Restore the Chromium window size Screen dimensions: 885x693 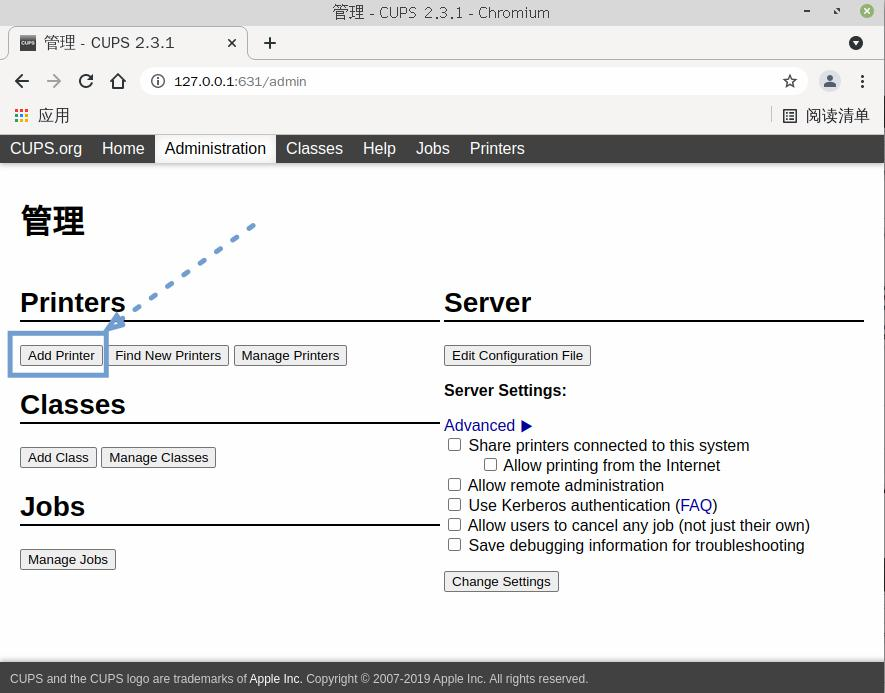[x=837, y=11]
